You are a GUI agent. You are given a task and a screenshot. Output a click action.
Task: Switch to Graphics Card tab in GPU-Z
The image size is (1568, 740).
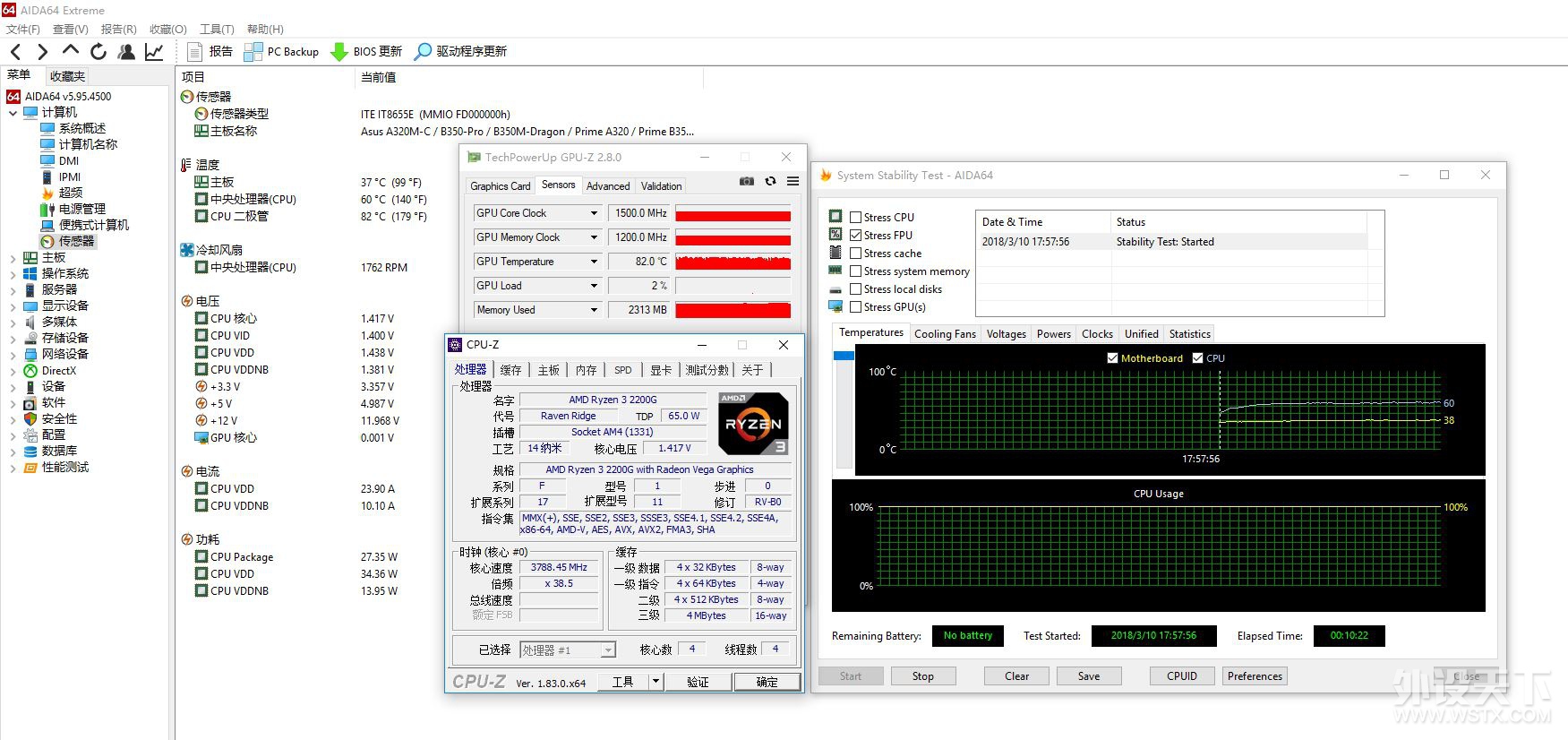coord(501,186)
